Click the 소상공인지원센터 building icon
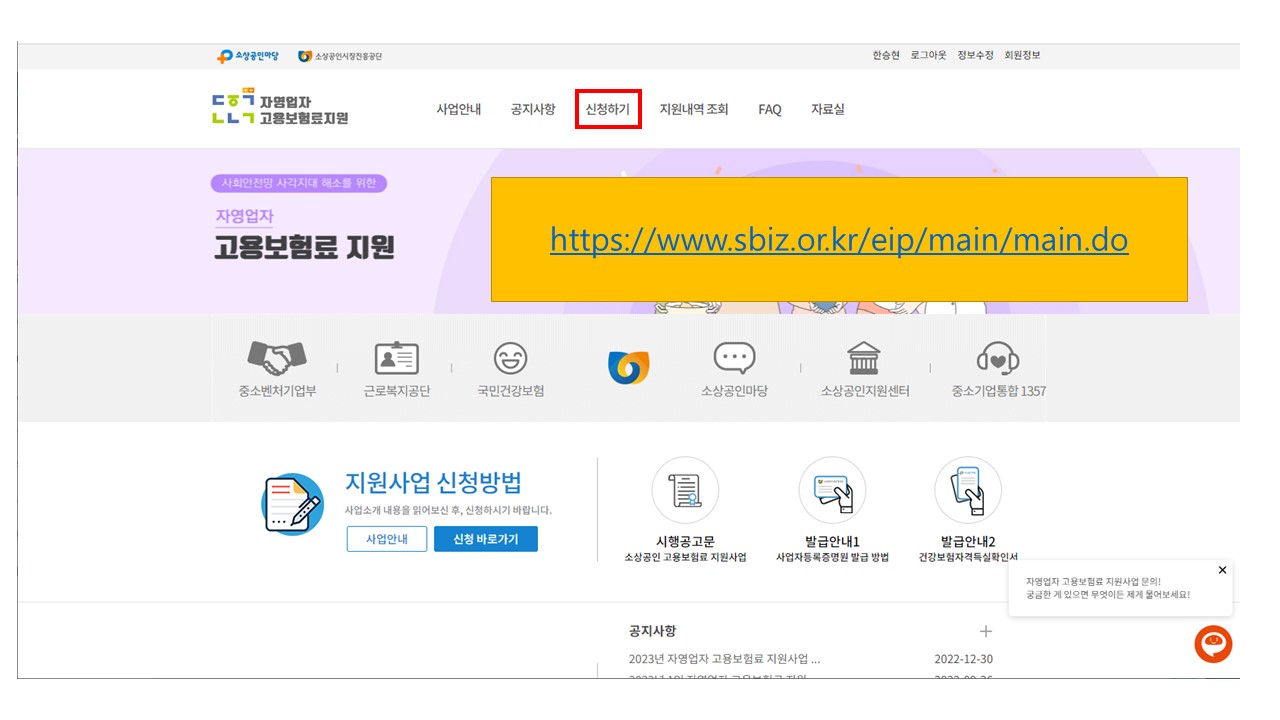1280x720 pixels. tap(864, 357)
